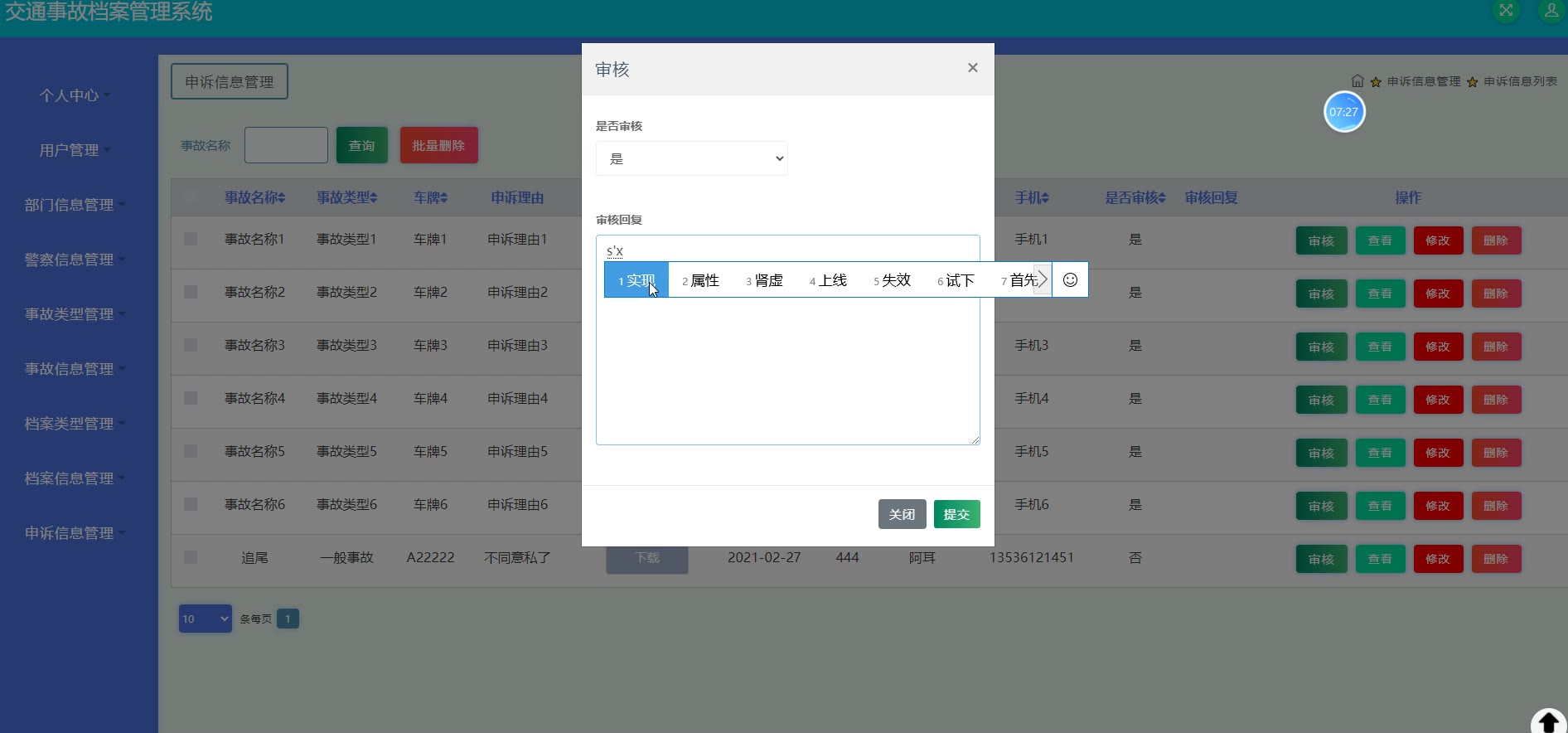The width and height of the screenshot is (1568, 733).
Task: Click 查看 button in 手机4 row
Action: point(1380,400)
